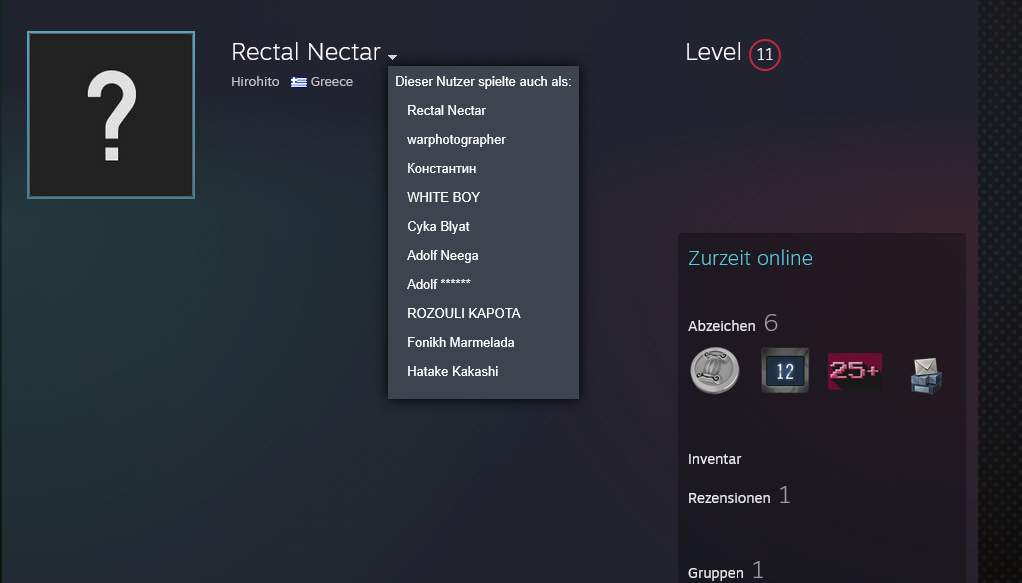
Task: Open the Rezensionen reviews link
Action: point(729,497)
